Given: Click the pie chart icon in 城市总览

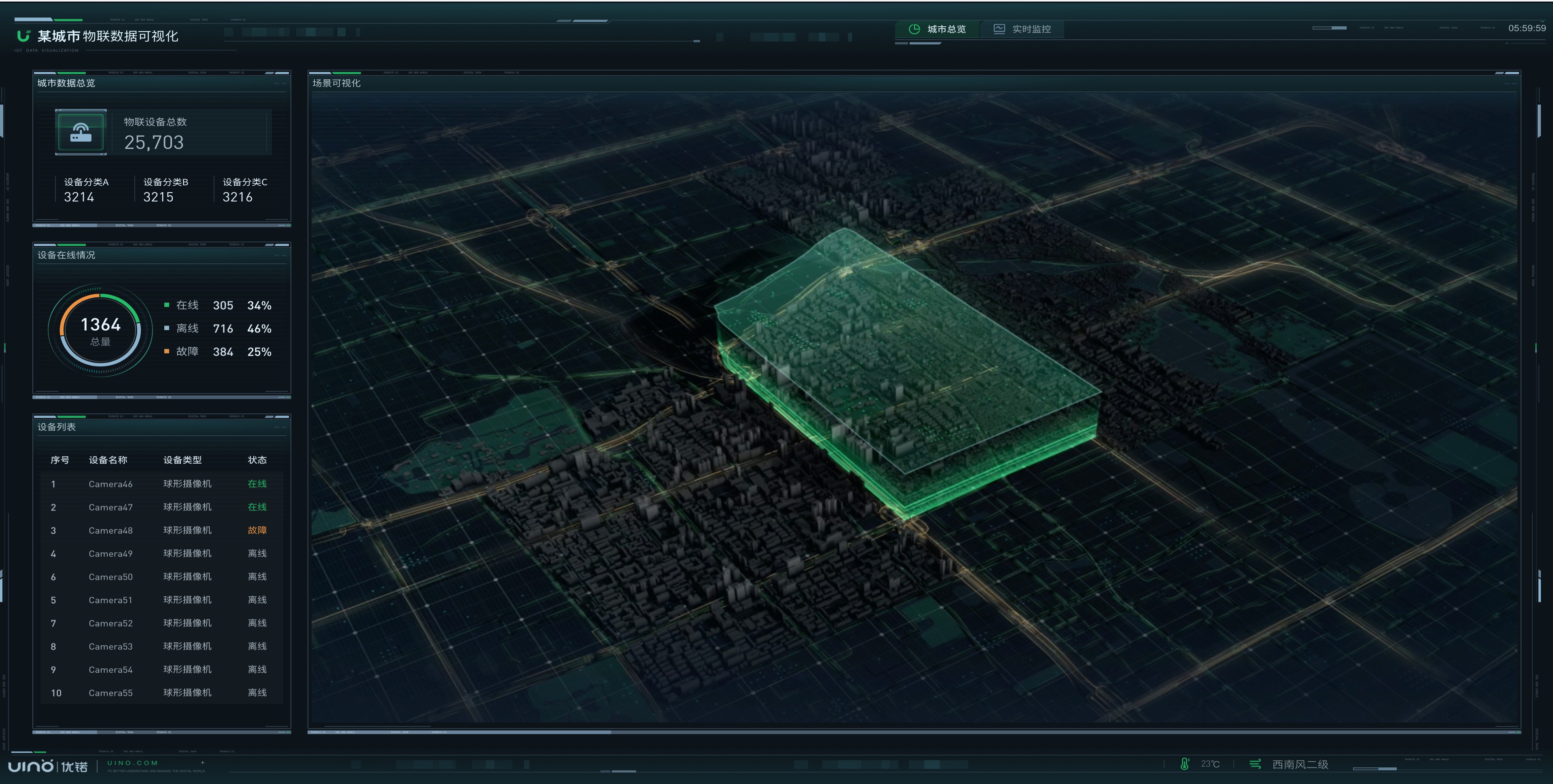Looking at the screenshot, I should (914, 29).
